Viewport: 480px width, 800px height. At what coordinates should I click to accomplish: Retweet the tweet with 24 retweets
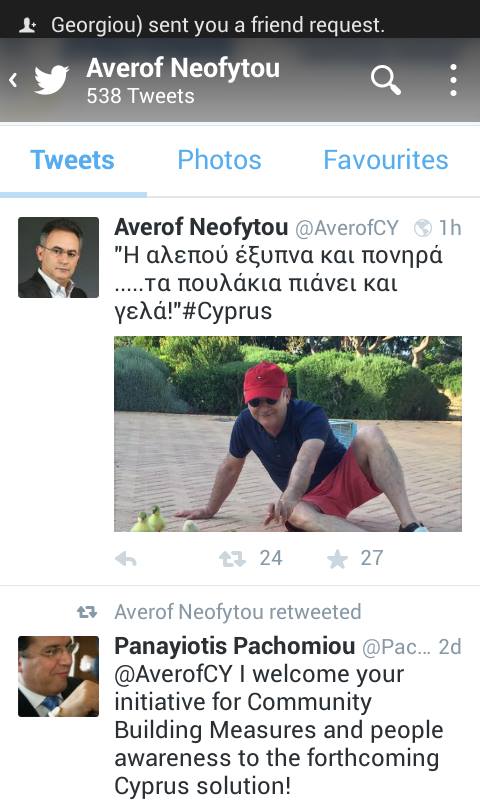[232, 559]
